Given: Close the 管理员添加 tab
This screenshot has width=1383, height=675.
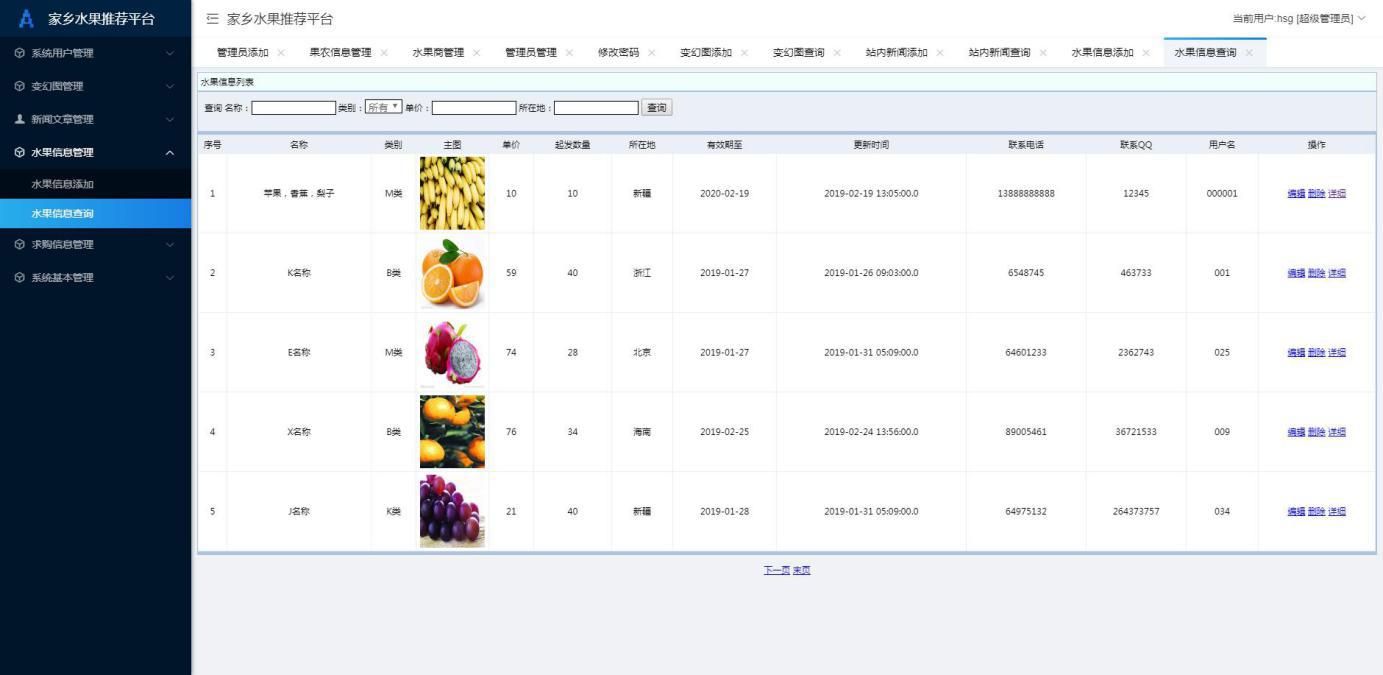Looking at the screenshot, I should click(x=281, y=53).
